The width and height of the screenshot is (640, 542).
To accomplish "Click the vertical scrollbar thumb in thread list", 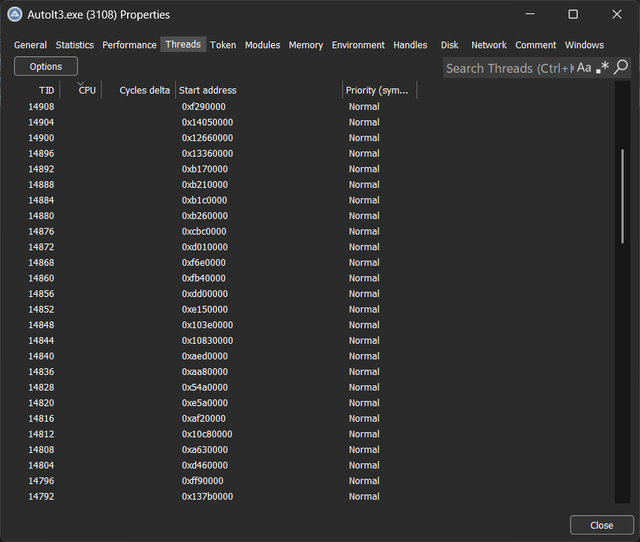I will point(622,196).
